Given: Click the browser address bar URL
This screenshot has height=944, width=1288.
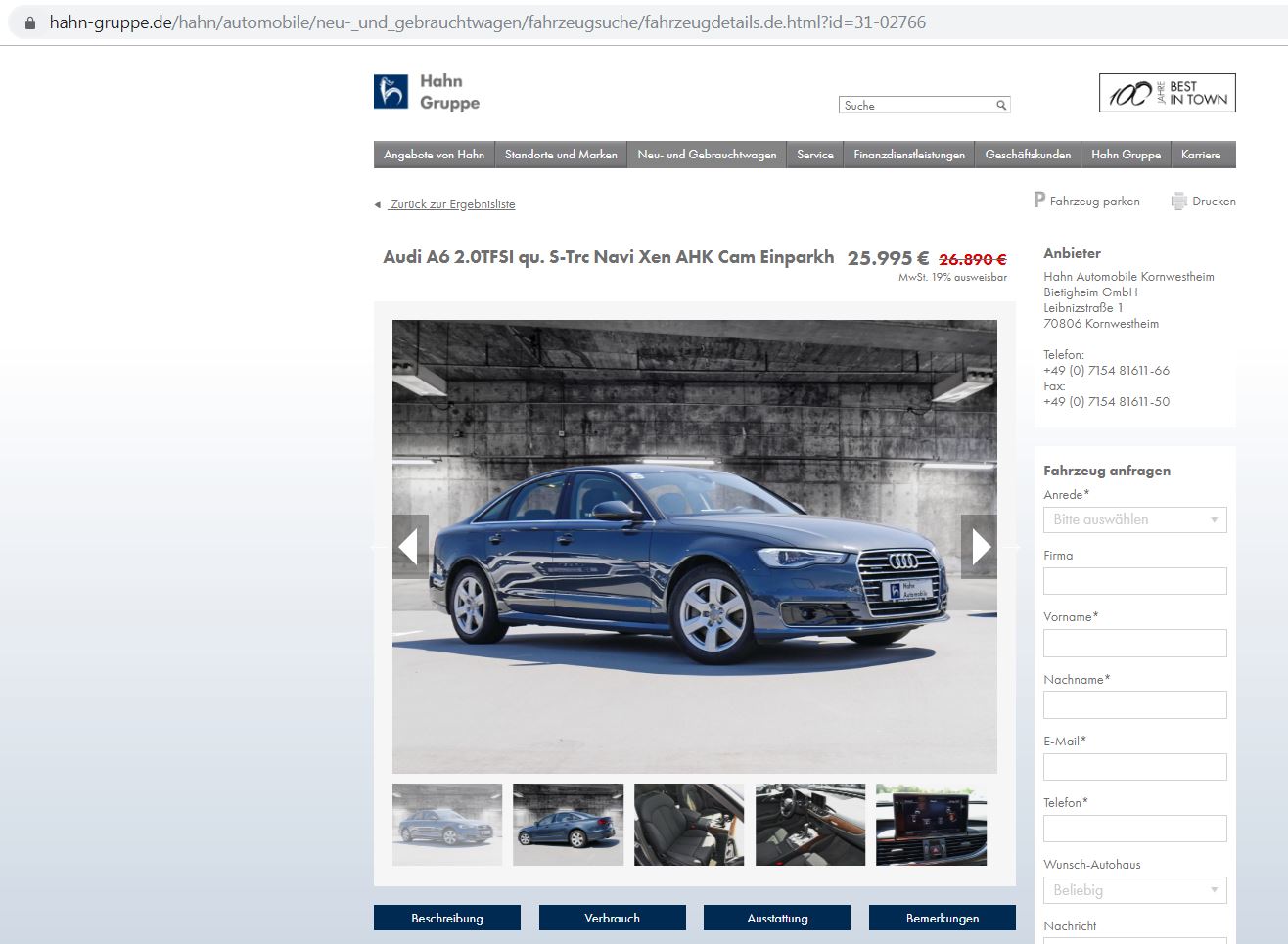Looking at the screenshot, I should click(x=487, y=22).
